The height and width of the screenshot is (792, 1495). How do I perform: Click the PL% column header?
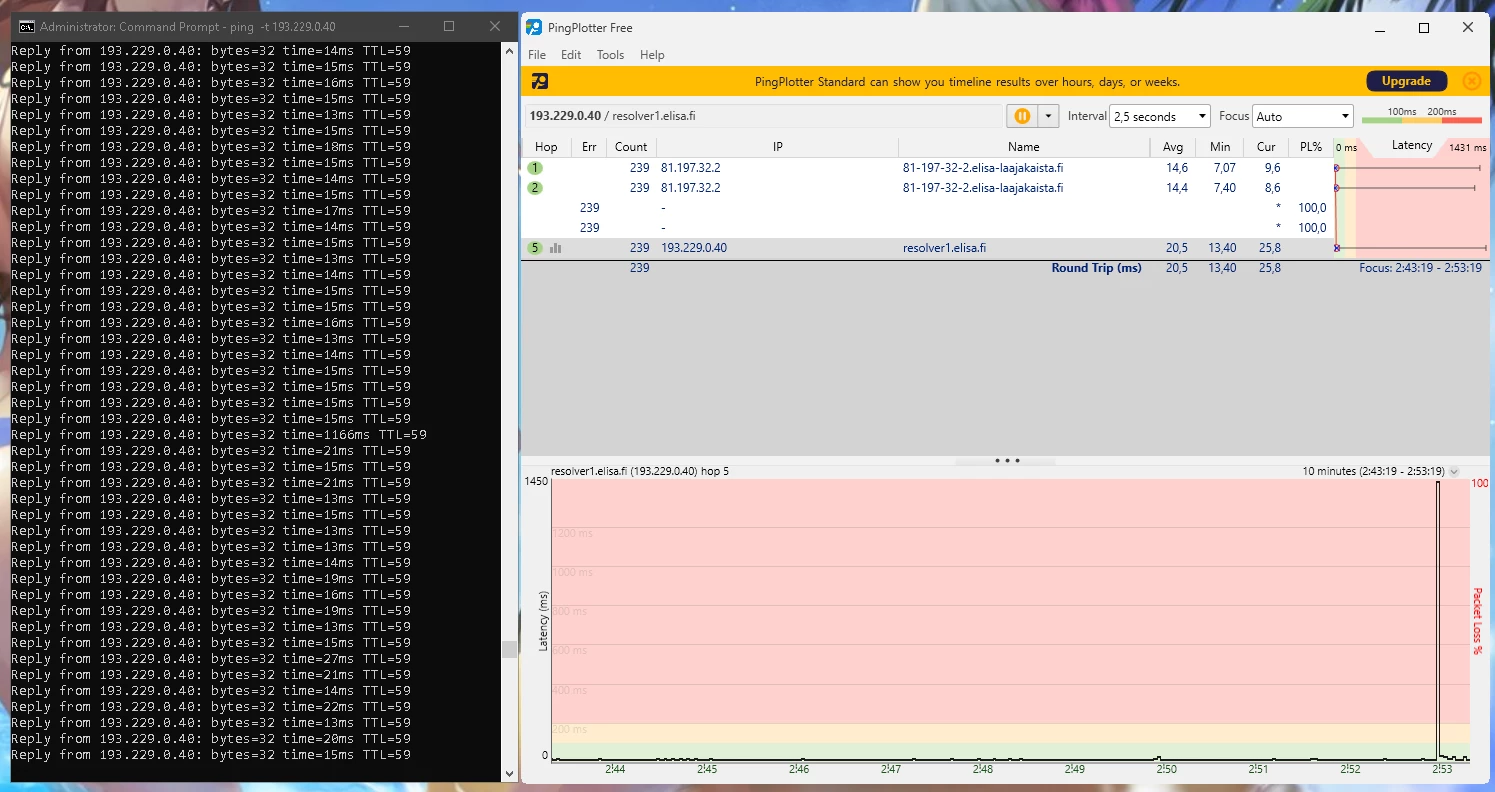coord(1311,147)
